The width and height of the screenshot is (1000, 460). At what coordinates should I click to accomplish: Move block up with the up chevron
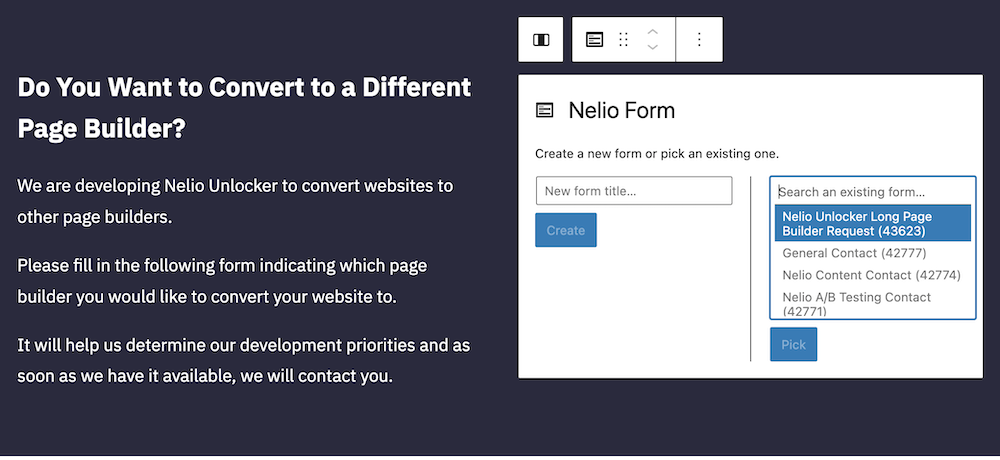coord(652,31)
